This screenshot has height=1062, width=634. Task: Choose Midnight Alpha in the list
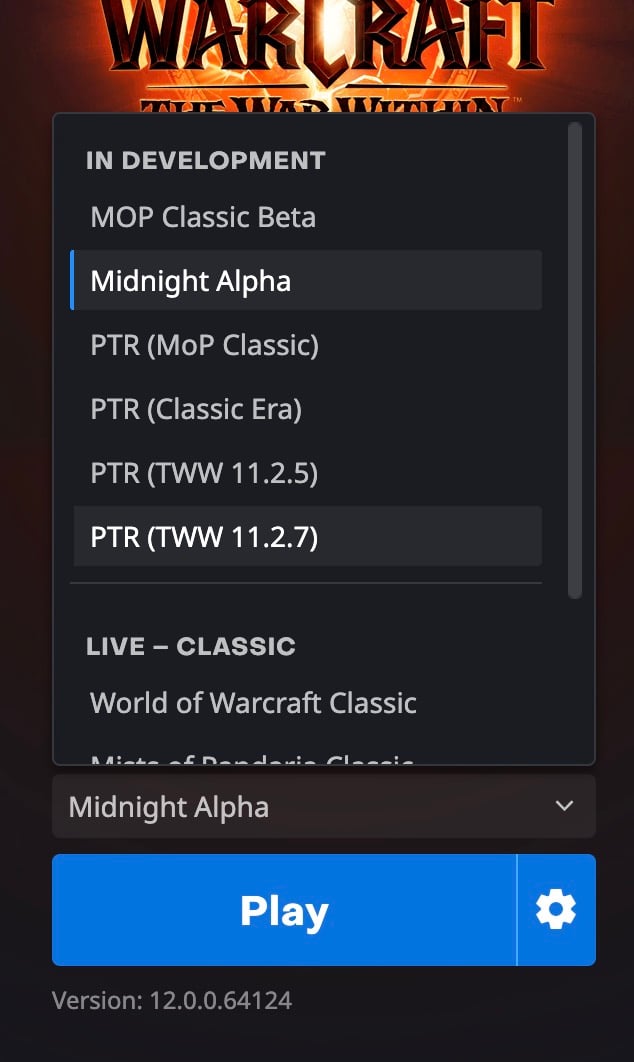[191, 281]
